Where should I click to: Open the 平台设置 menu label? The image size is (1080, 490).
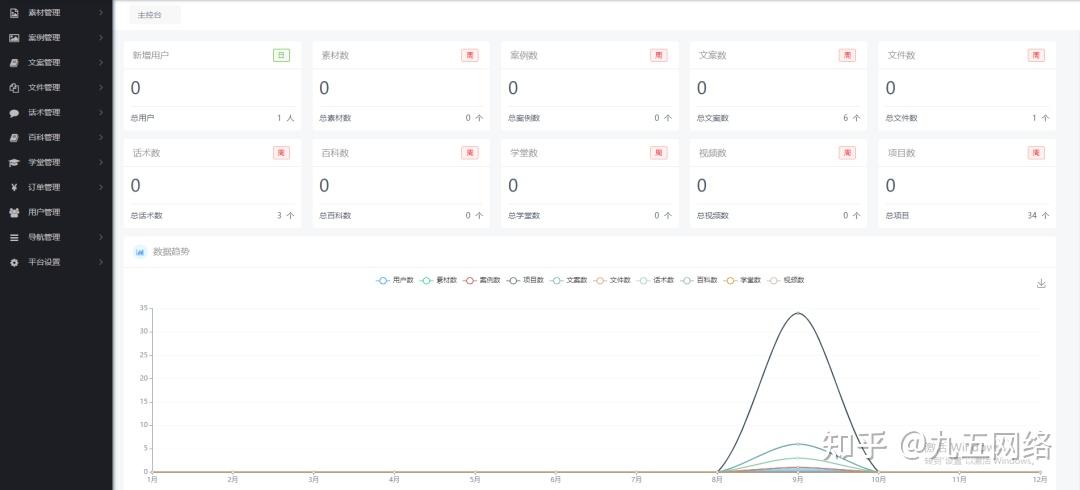coord(44,262)
